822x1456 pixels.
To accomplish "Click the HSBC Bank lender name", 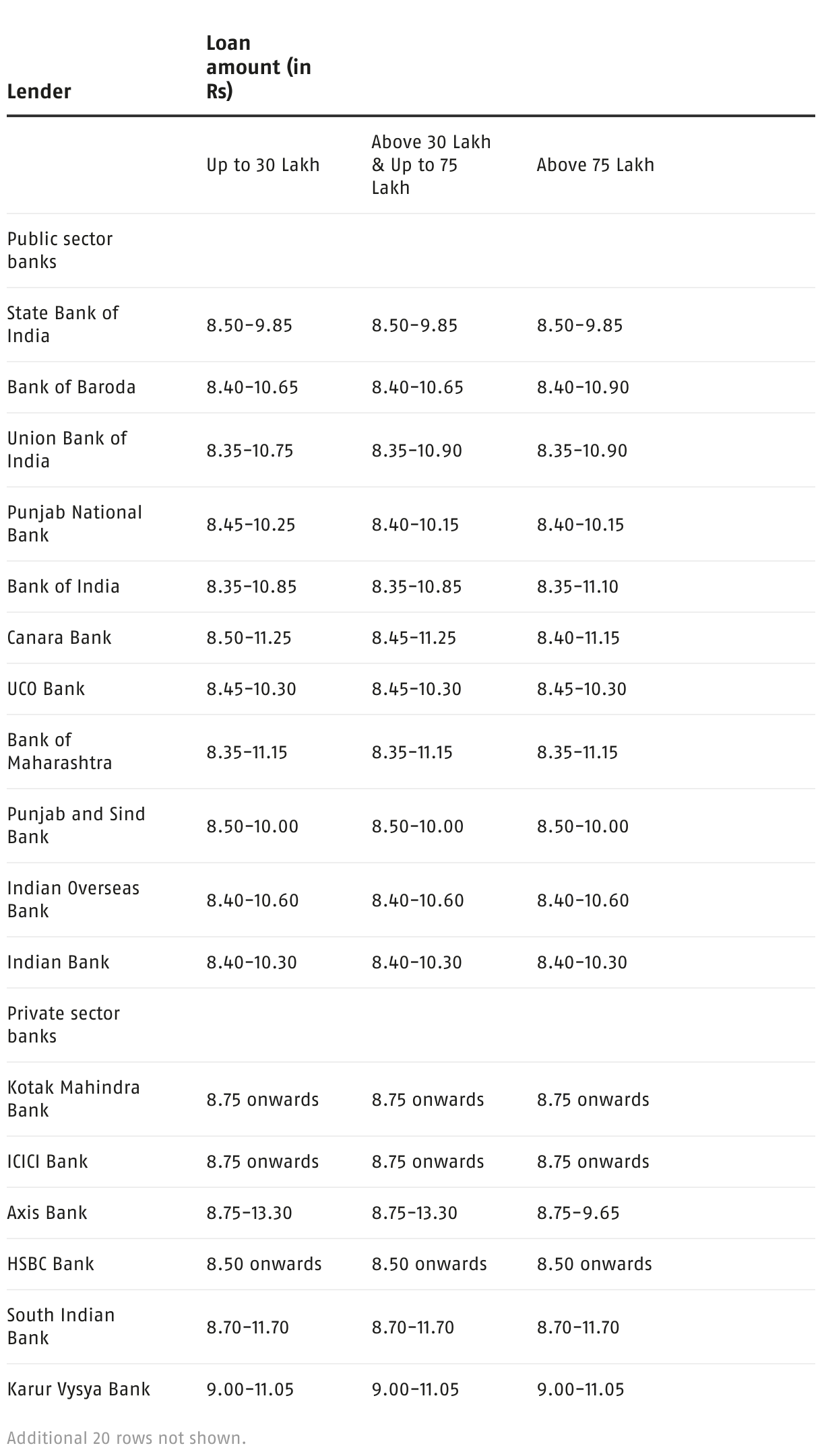I will [x=51, y=1264].
